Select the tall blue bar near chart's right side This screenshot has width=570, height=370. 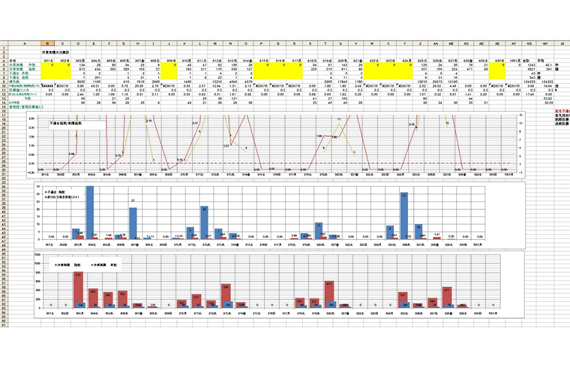click(x=404, y=216)
